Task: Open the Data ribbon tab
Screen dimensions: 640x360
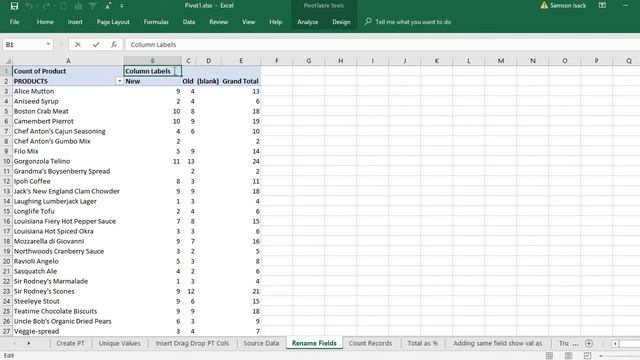Action: pos(189,22)
